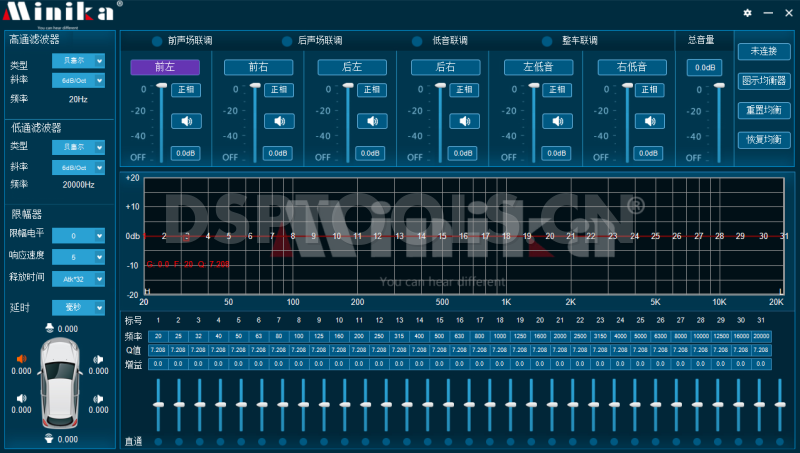
Task: Select the bottom subwoofer icon below car
Action: [x=49, y=438]
